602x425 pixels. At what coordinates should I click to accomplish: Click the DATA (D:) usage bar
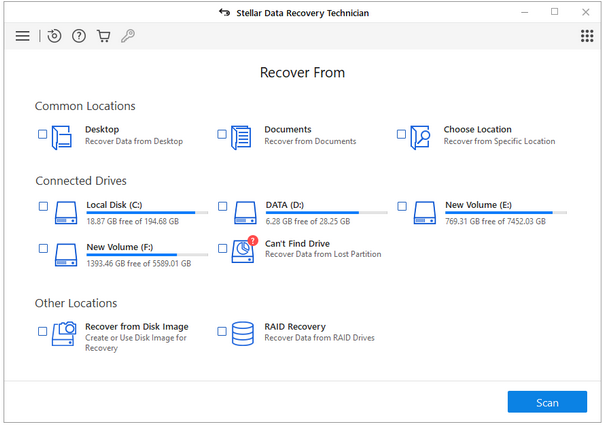click(326, 212)
